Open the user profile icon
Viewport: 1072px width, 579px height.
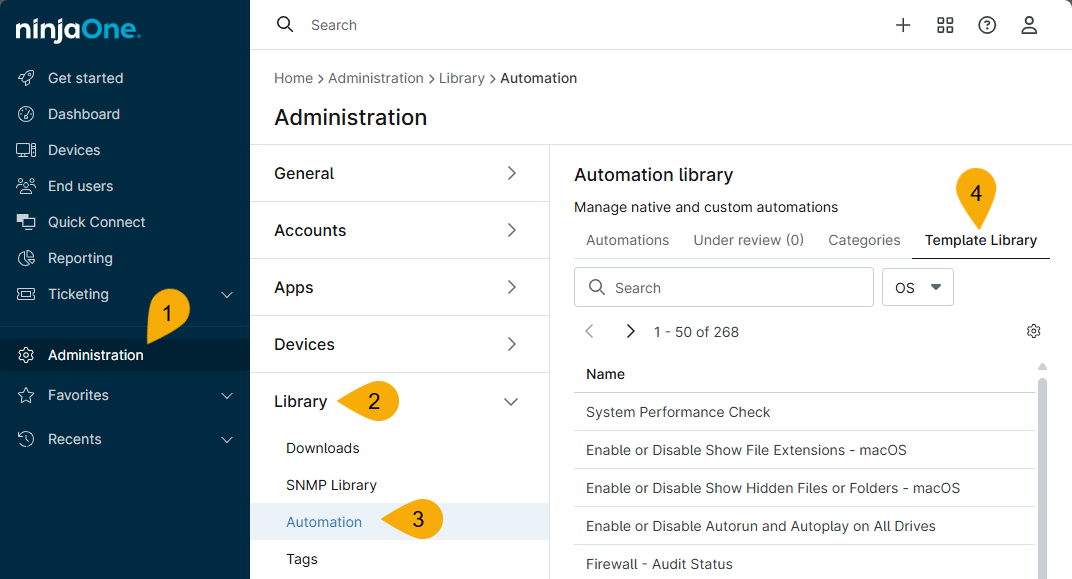(1029, 25)
